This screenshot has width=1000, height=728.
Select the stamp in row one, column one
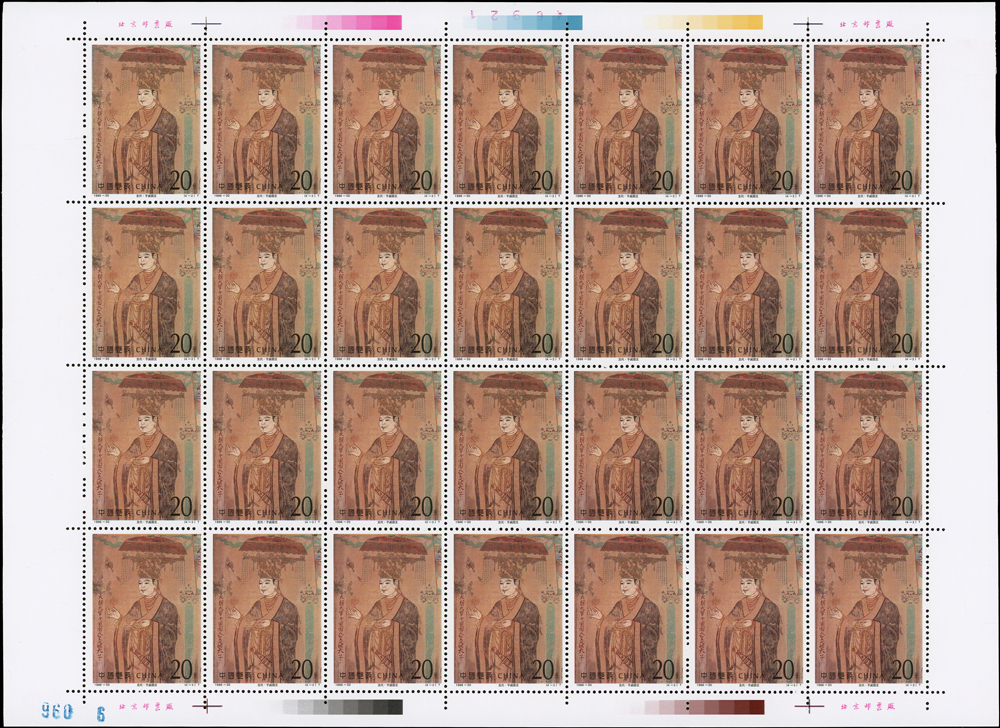point(147,120)
